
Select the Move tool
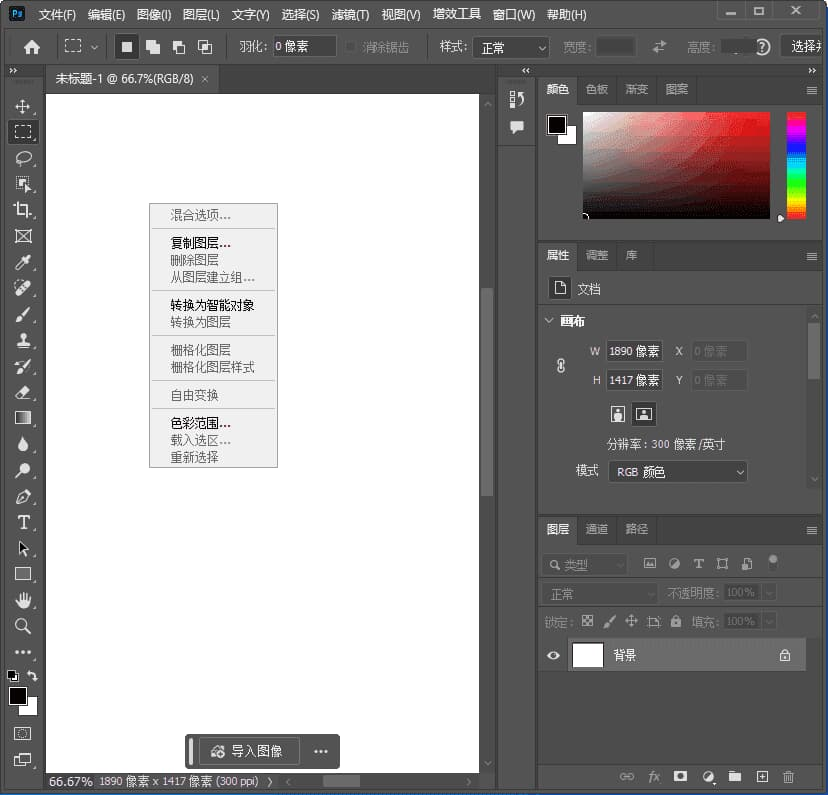pos(23,105)
